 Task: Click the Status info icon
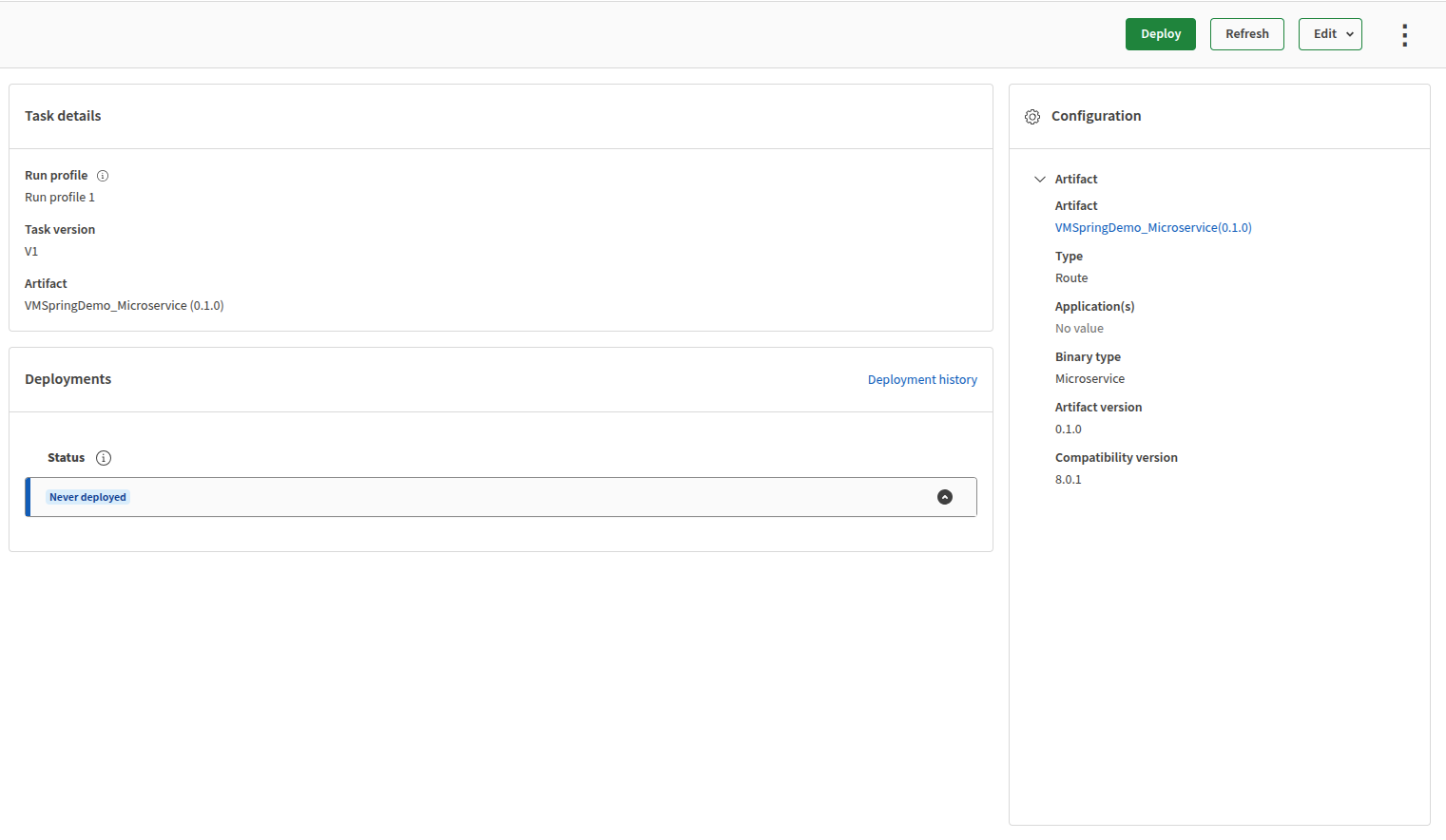(x=104, y=458)
